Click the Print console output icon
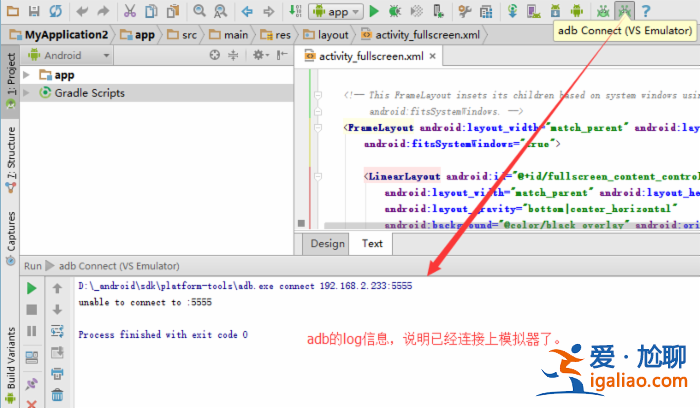Viewport: 700px width, 408px height. [x=57, y=373]
